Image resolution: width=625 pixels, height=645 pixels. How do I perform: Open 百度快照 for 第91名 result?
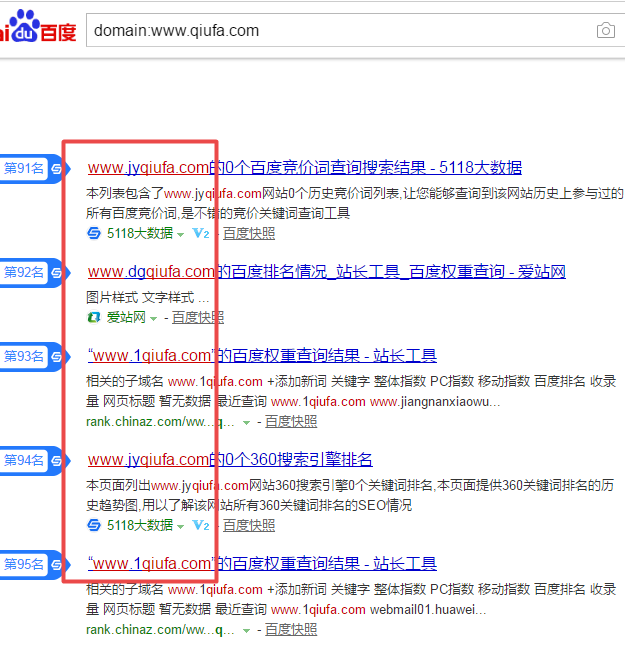click(x=249, y=234)
